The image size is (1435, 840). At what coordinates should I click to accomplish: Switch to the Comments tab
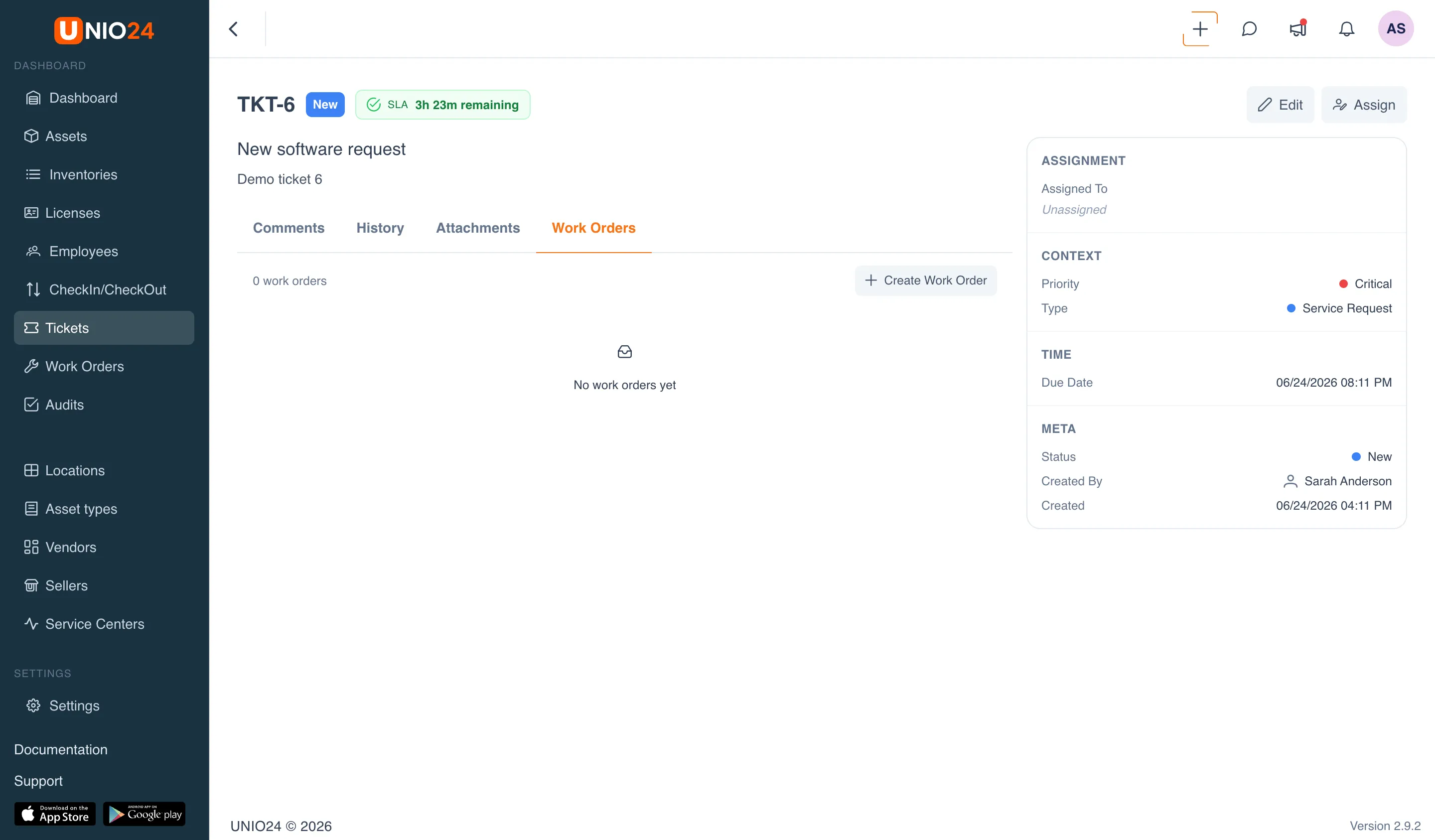point(288,228)
